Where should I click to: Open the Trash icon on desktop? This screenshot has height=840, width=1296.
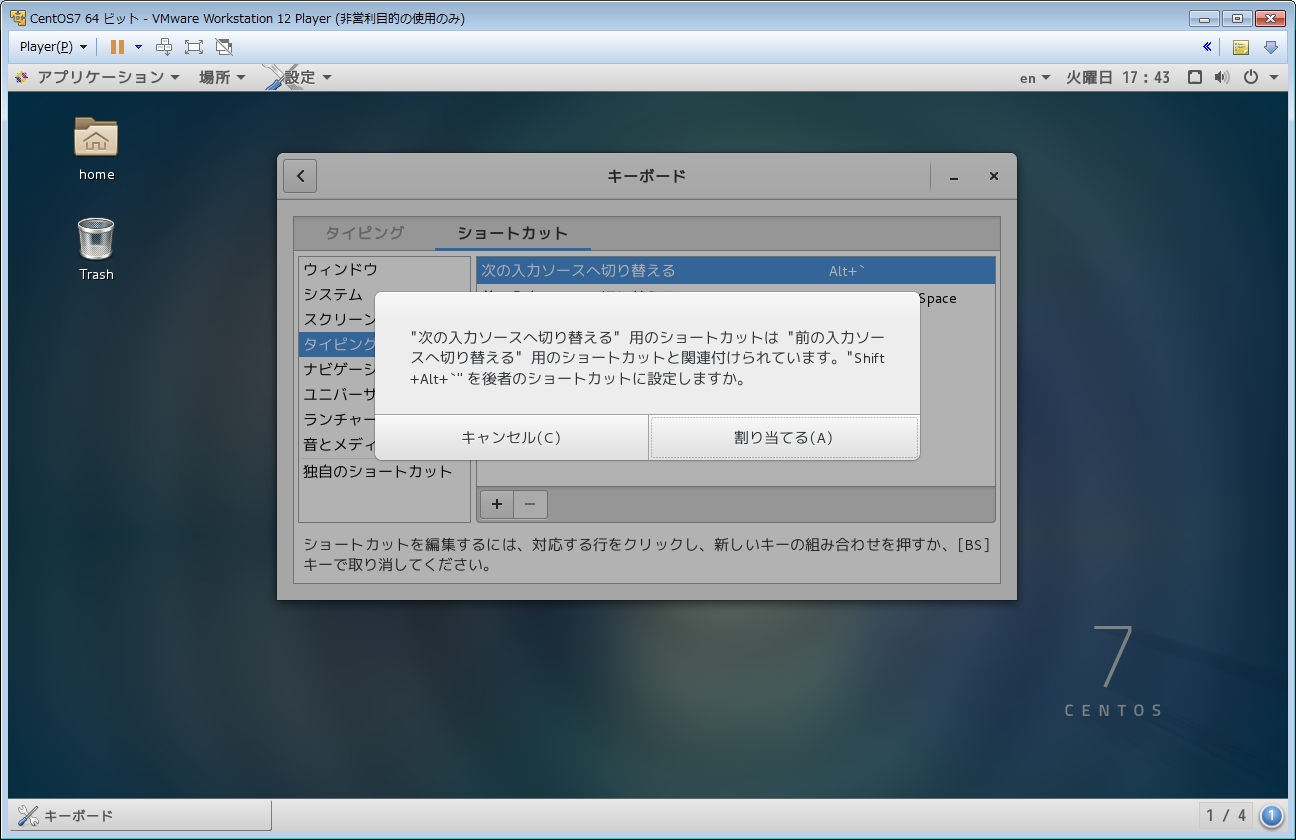point(96,240)
